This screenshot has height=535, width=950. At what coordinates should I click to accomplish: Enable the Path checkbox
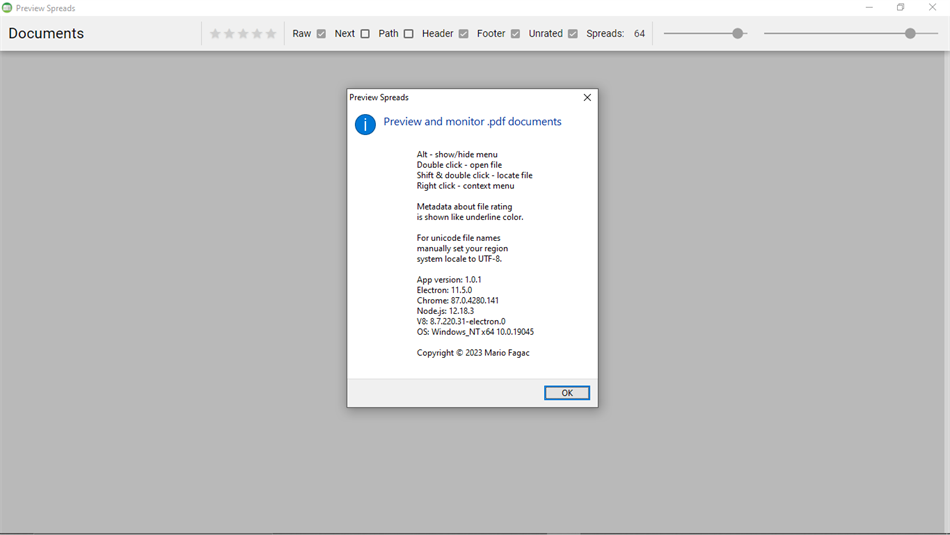pos(408,34)
